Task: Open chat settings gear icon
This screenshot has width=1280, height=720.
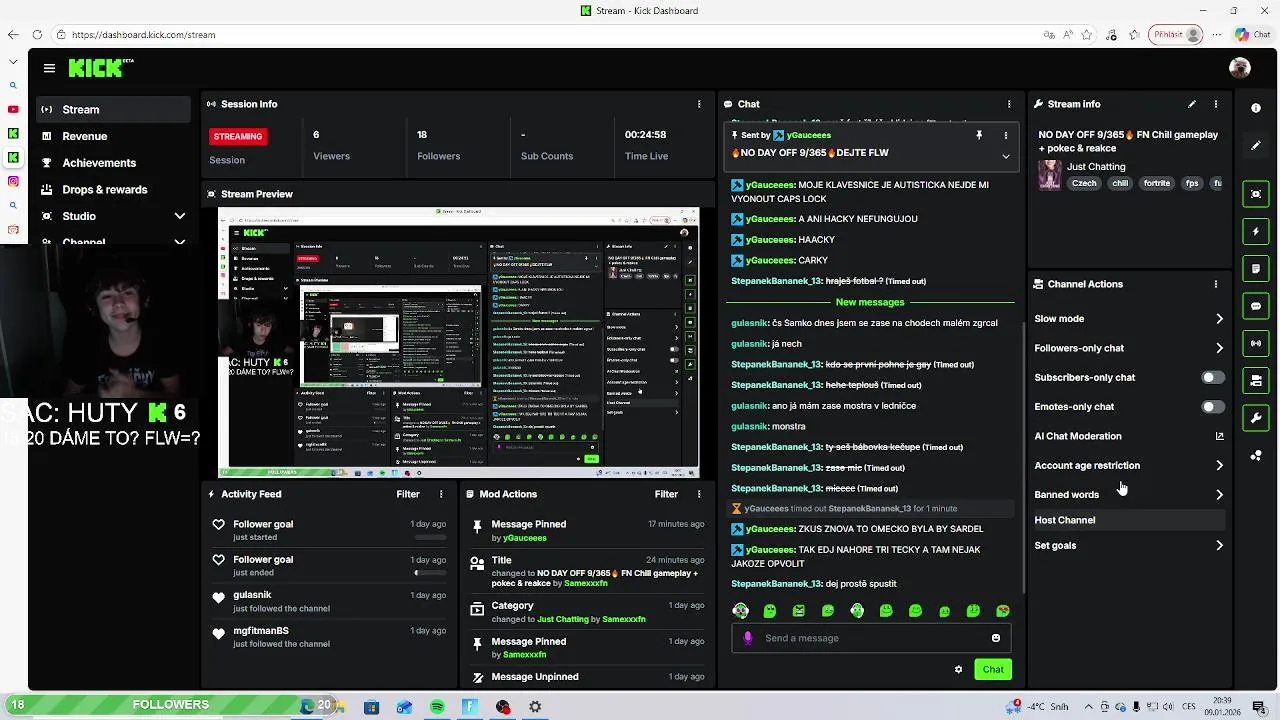Action: tap(958, 670)
